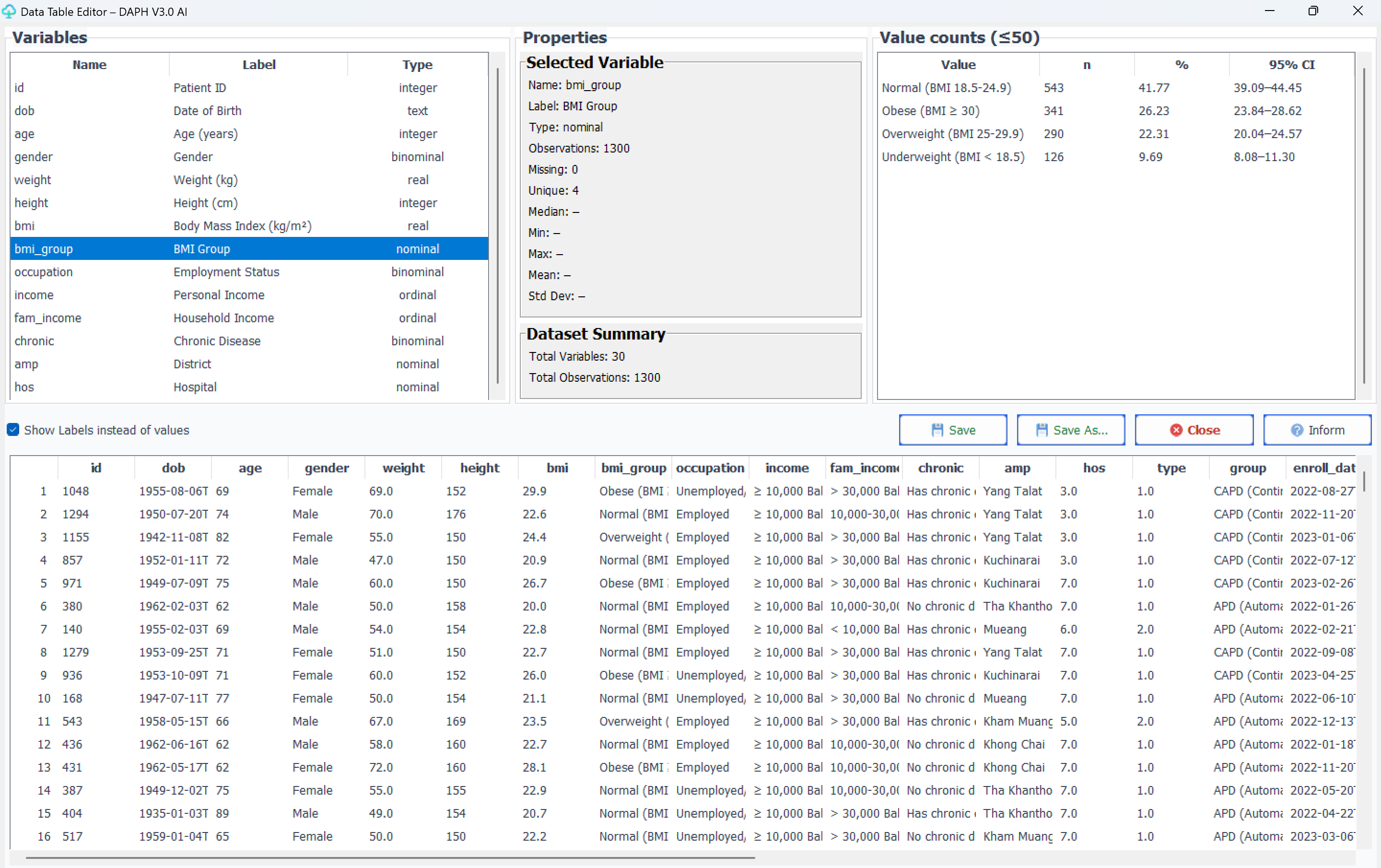The image size is (1381, 868).
Task: Enable showing raw values instead of labels
Action: [12, 429]
